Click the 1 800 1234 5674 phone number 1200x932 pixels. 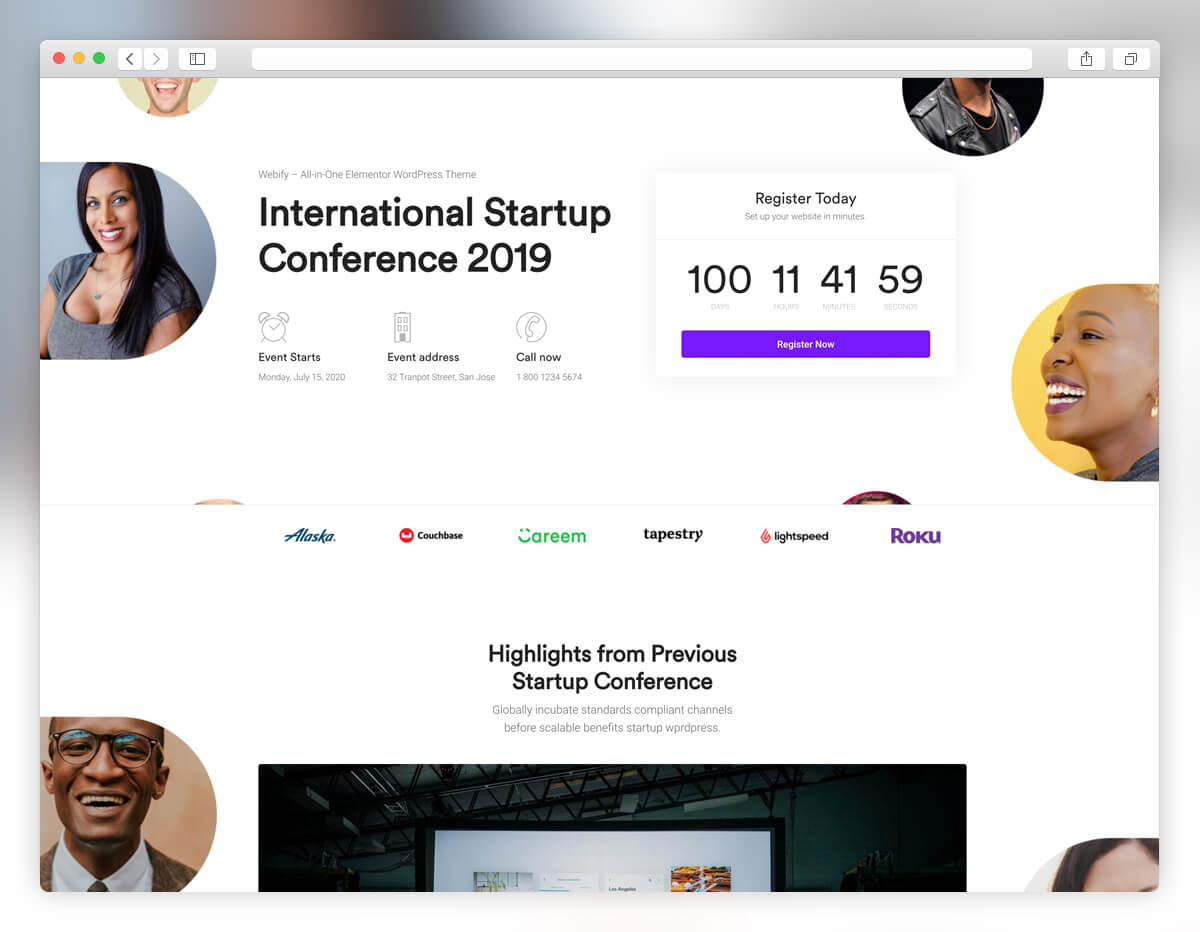(x=549, y=377)
